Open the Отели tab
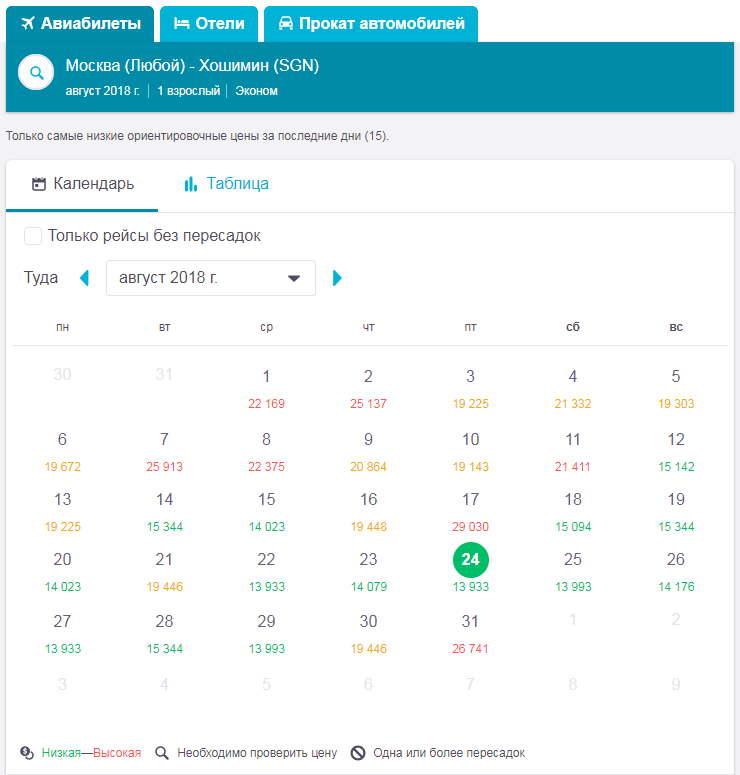This screenshot has width=740, height=775. click(x=209, y=24)
